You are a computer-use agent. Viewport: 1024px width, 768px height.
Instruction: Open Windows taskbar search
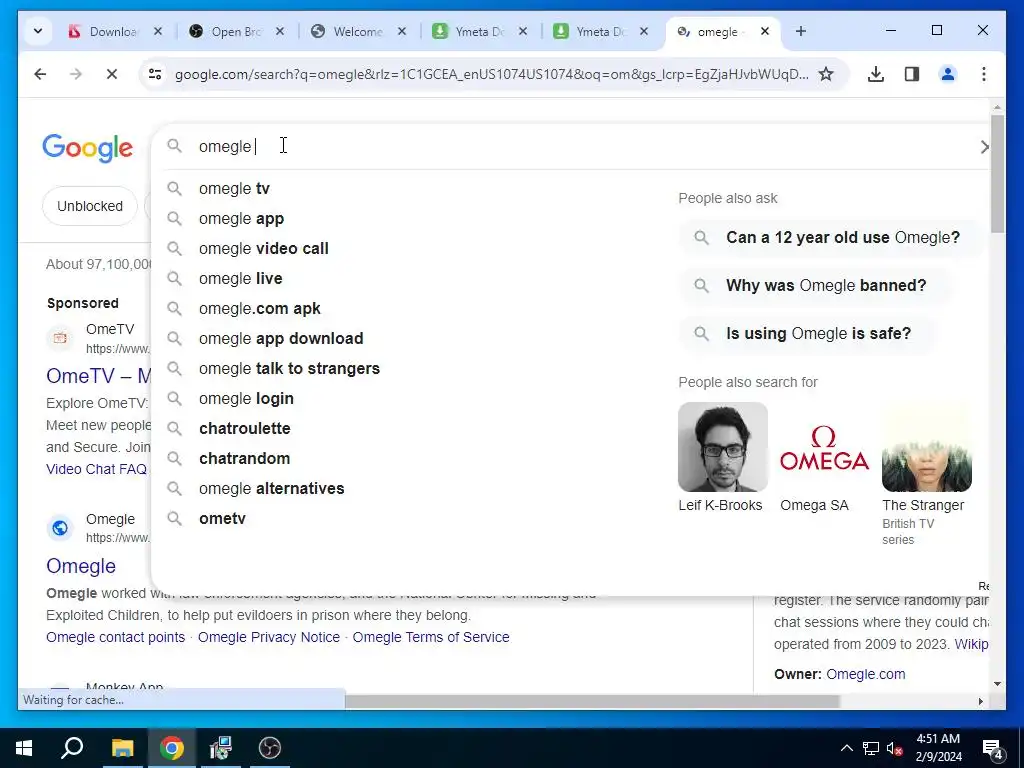point(72,748)
